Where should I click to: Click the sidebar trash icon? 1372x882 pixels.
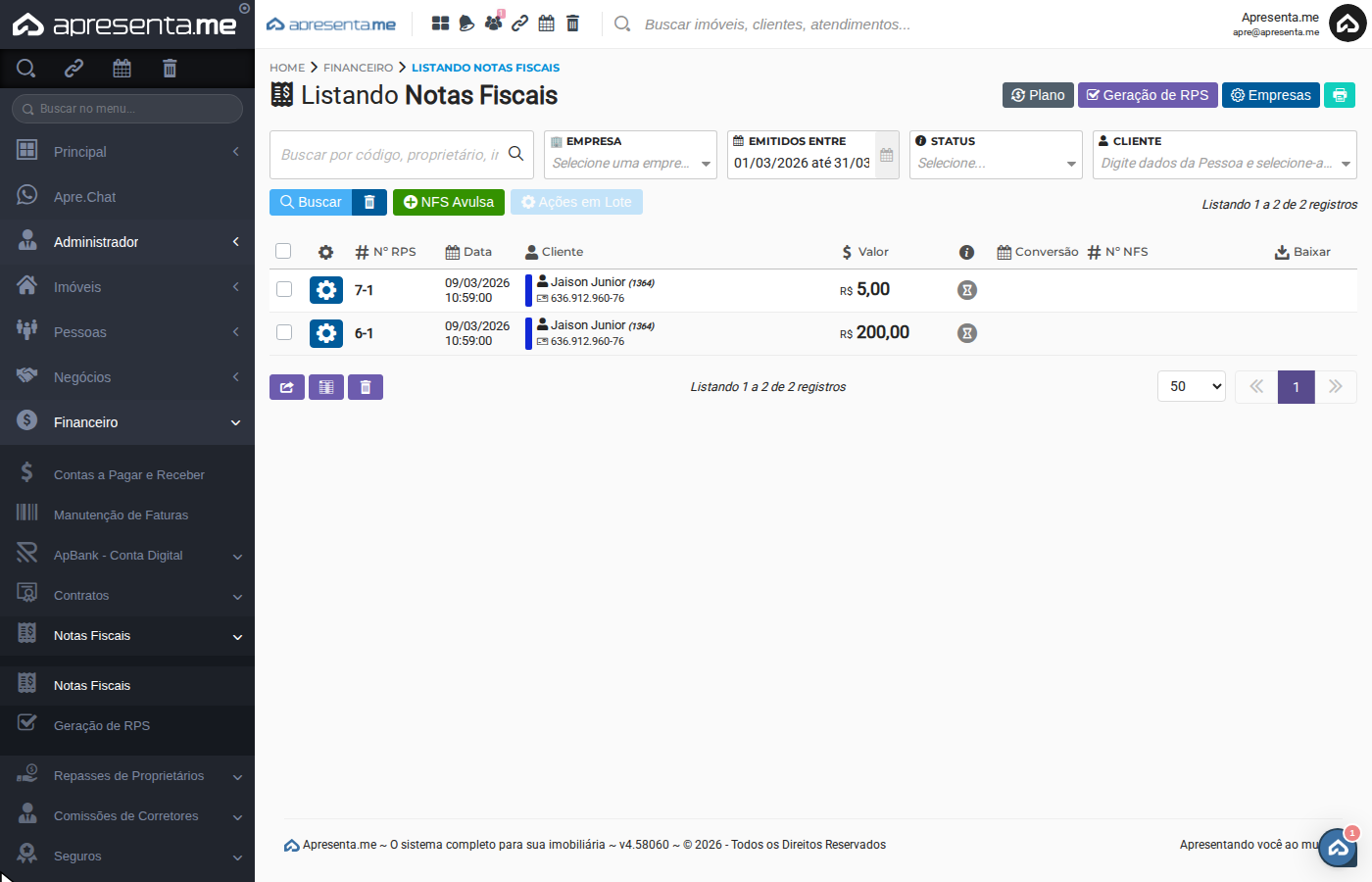170,68
